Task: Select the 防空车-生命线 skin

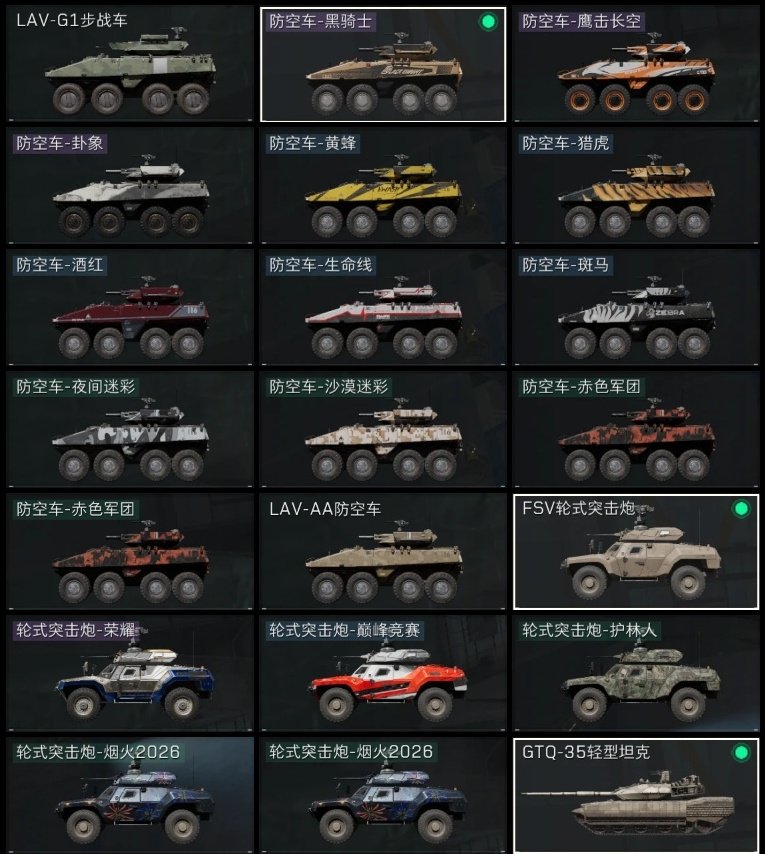Action: point(383,308)
